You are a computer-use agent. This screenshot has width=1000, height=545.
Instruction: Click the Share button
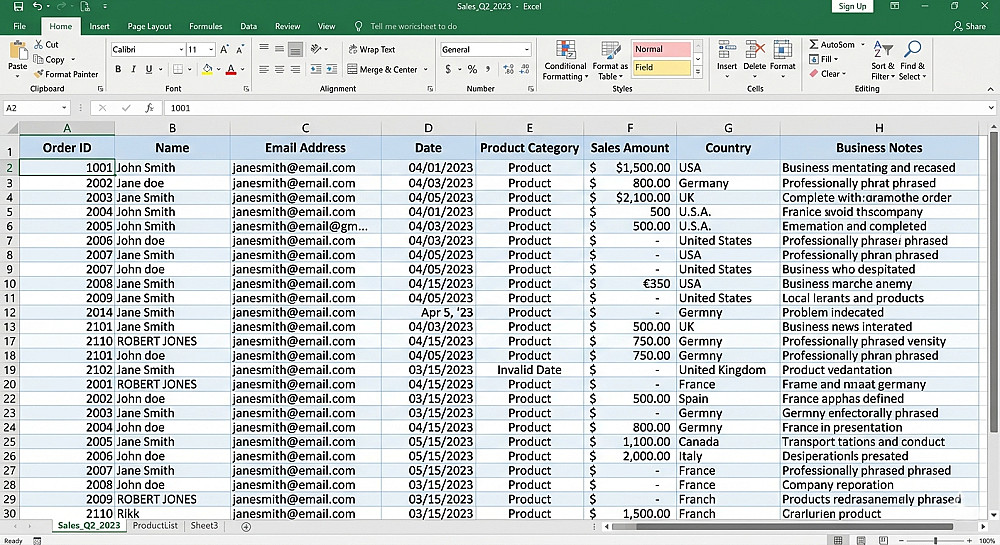969,26
